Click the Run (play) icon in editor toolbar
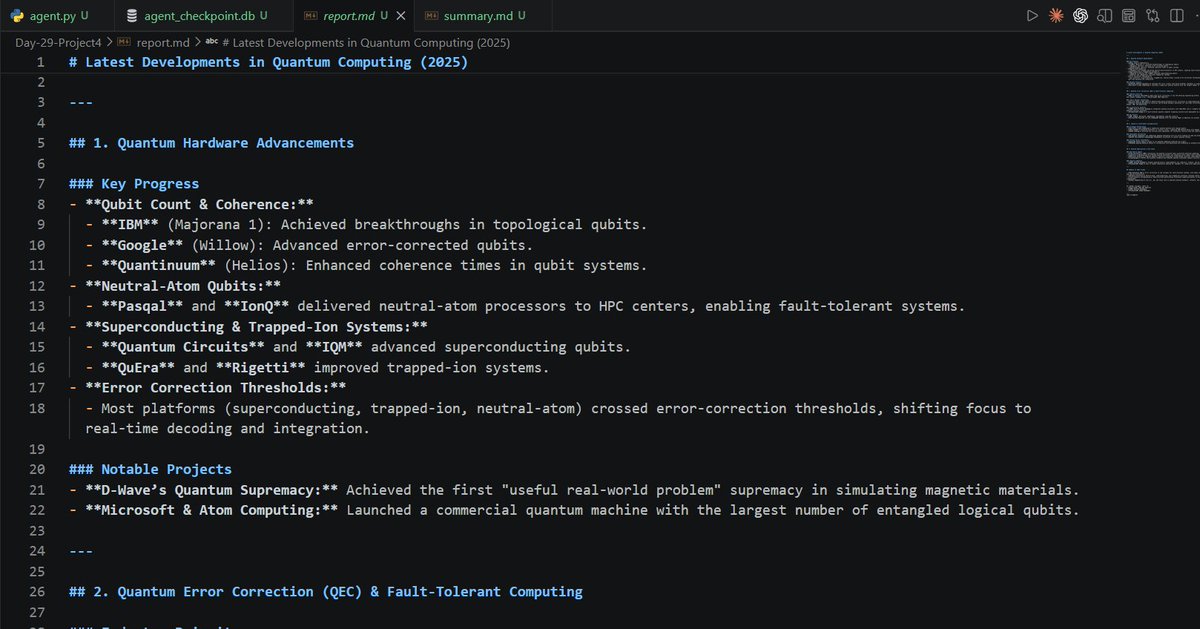 (1033, 16)
